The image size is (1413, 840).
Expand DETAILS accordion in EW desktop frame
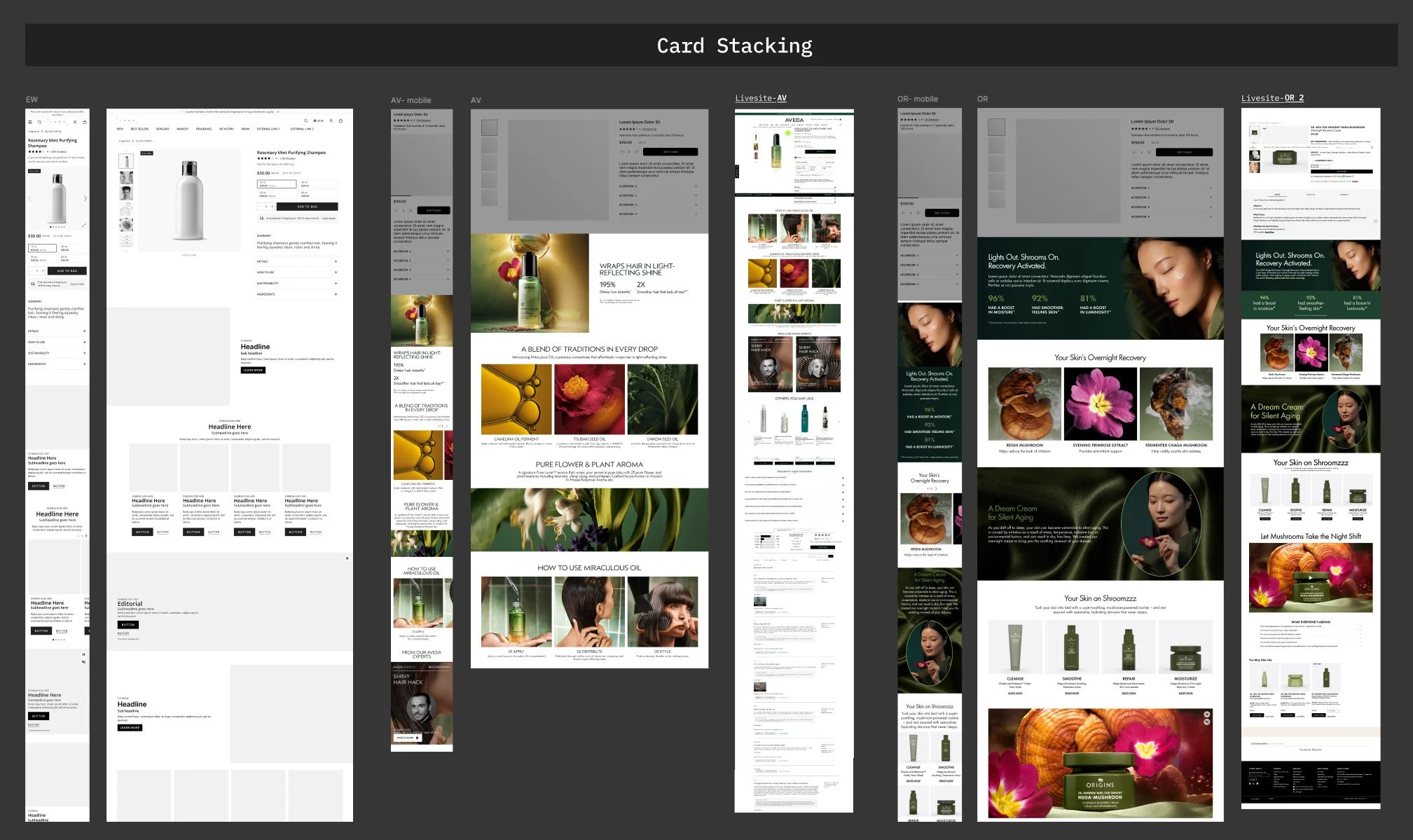336,261
